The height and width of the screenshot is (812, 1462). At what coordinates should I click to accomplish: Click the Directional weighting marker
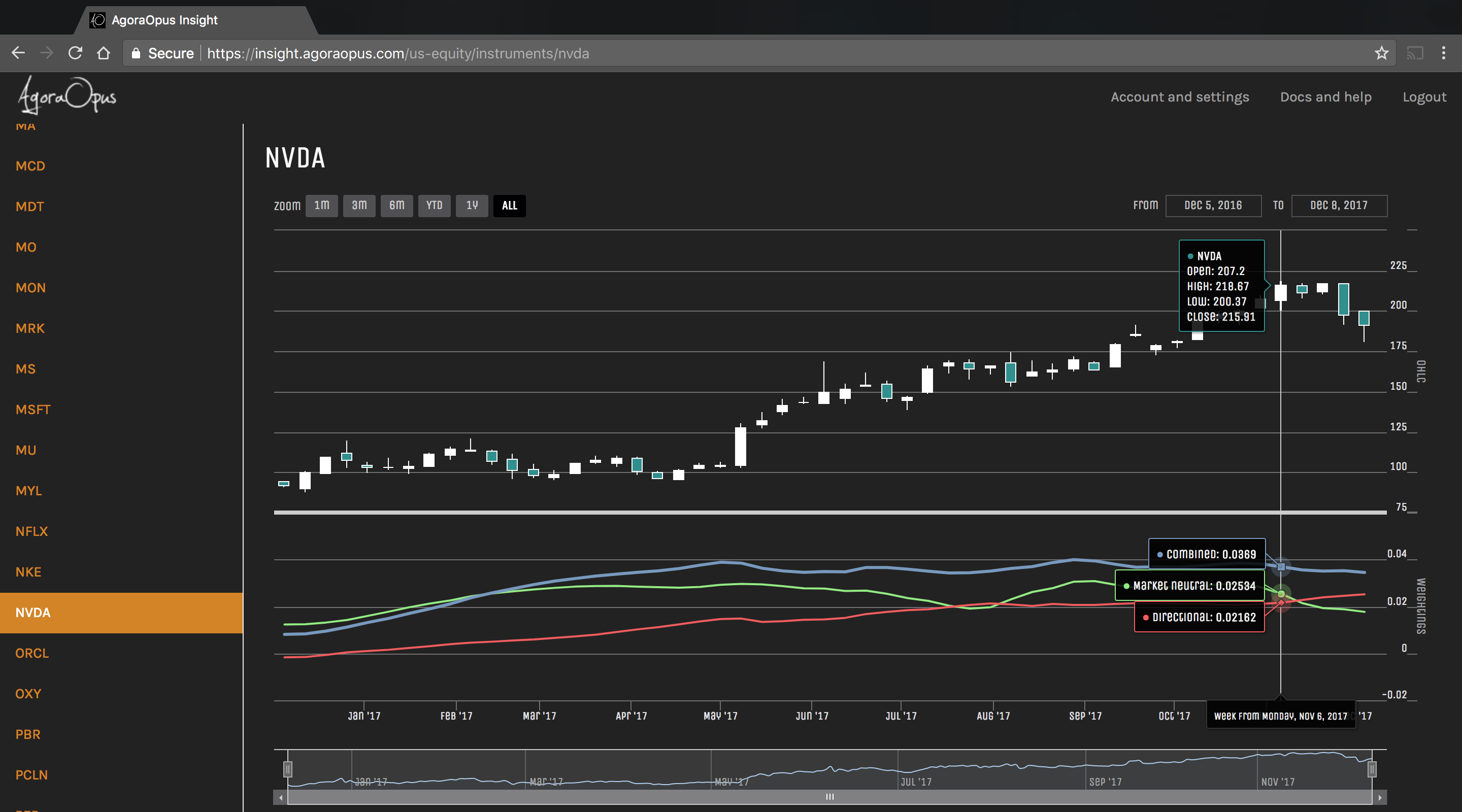pyautogui.click(x=1281, y=602)
